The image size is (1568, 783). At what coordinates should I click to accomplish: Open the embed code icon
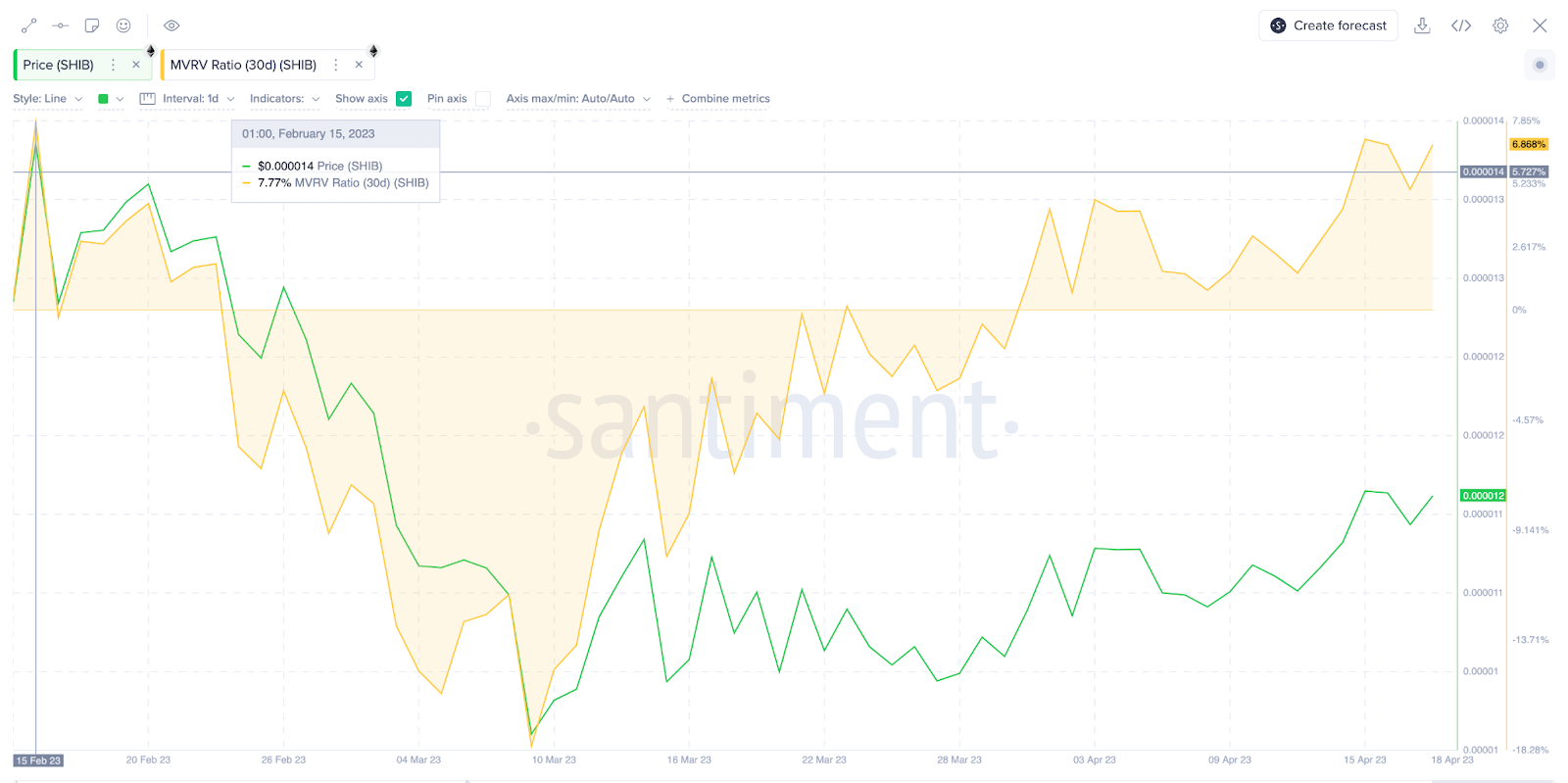[x=1461, y=25]
